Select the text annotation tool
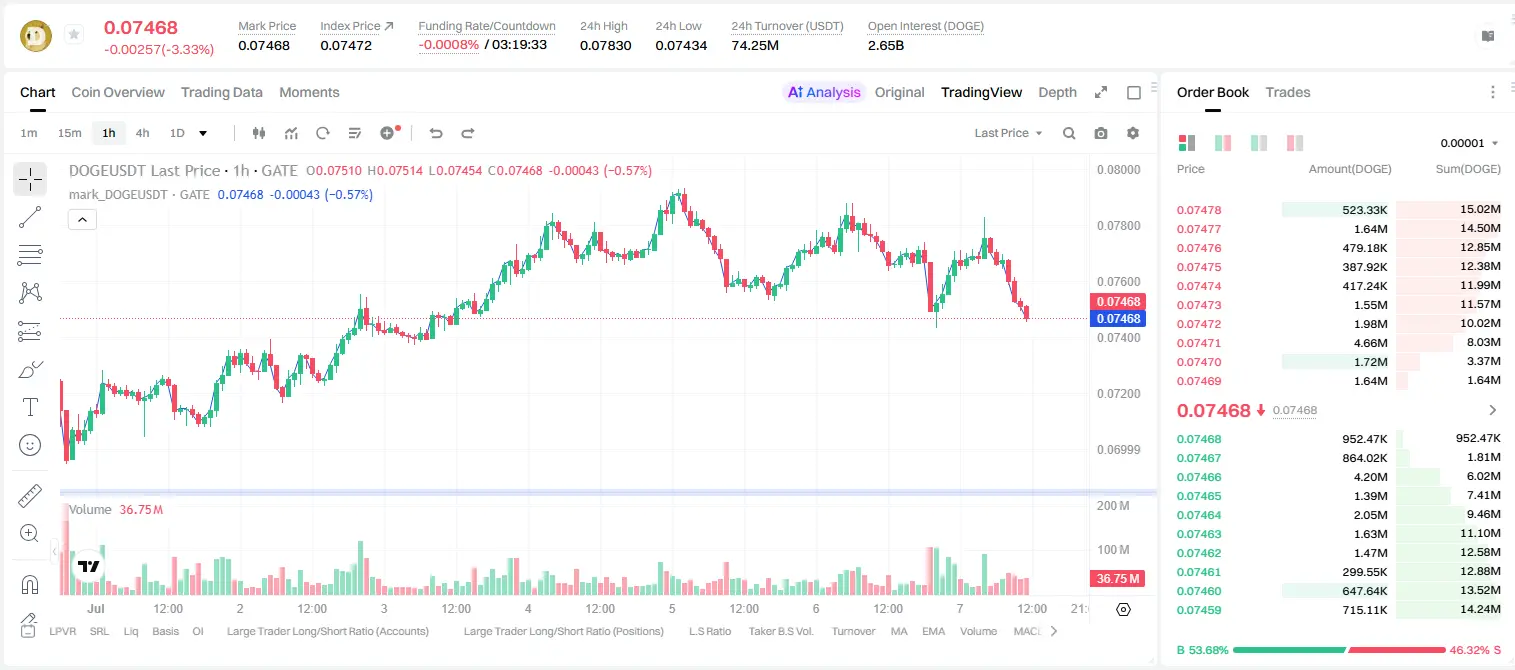 click(30, 407)
